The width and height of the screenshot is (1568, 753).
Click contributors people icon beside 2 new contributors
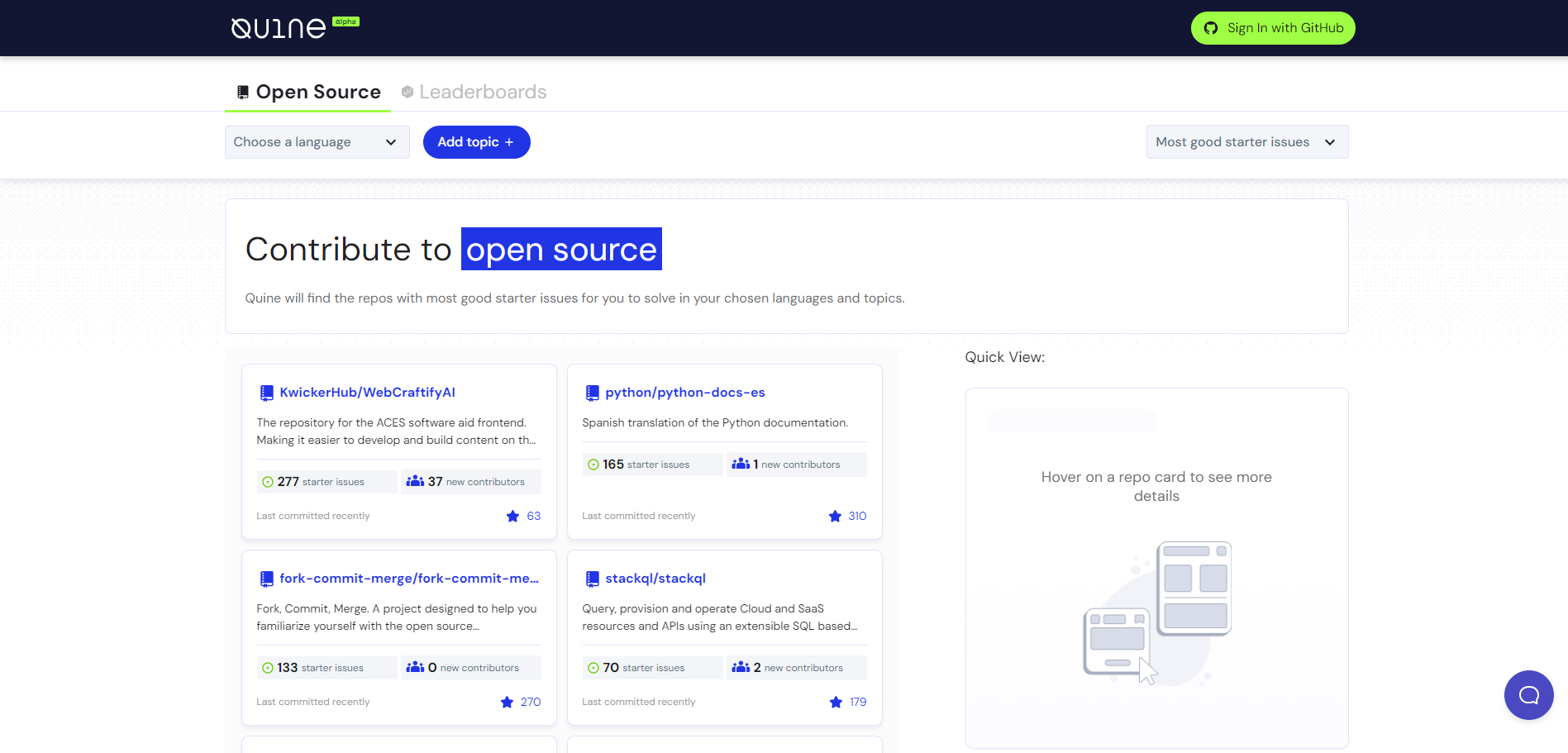[741, 667]
